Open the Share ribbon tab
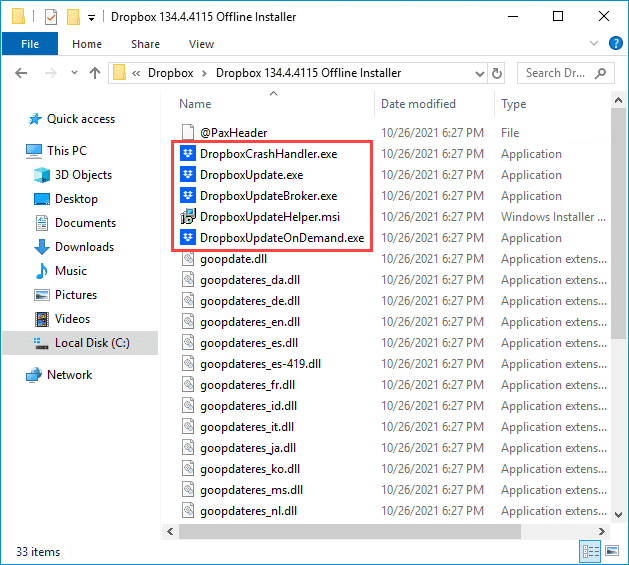The width and height of the screenshot is (629, 565). tap(145, 44)
